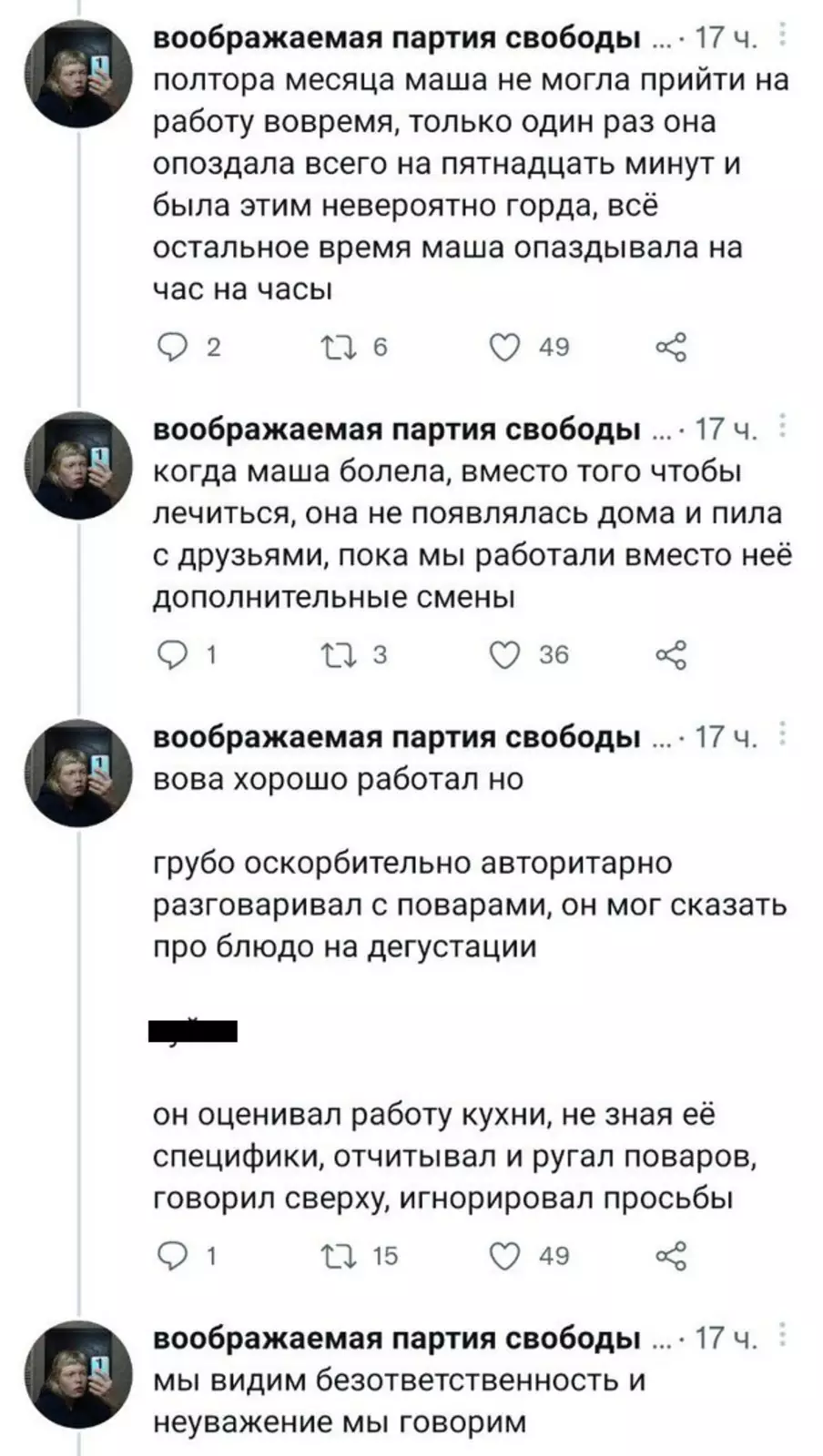Open more options on the Vova tweet
The width and height of the screenshot is (823, 1456).
click(782, 735)
